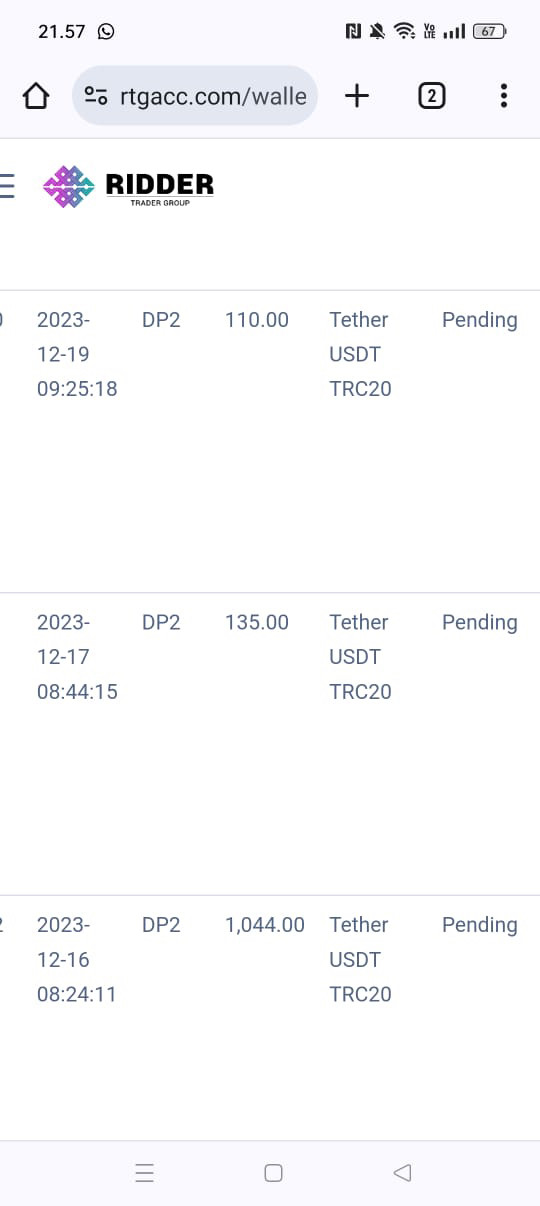Viewport: 540px width, 1206px height.
Task: Select the RIDDER brand name text
Action: pos(160,184)
